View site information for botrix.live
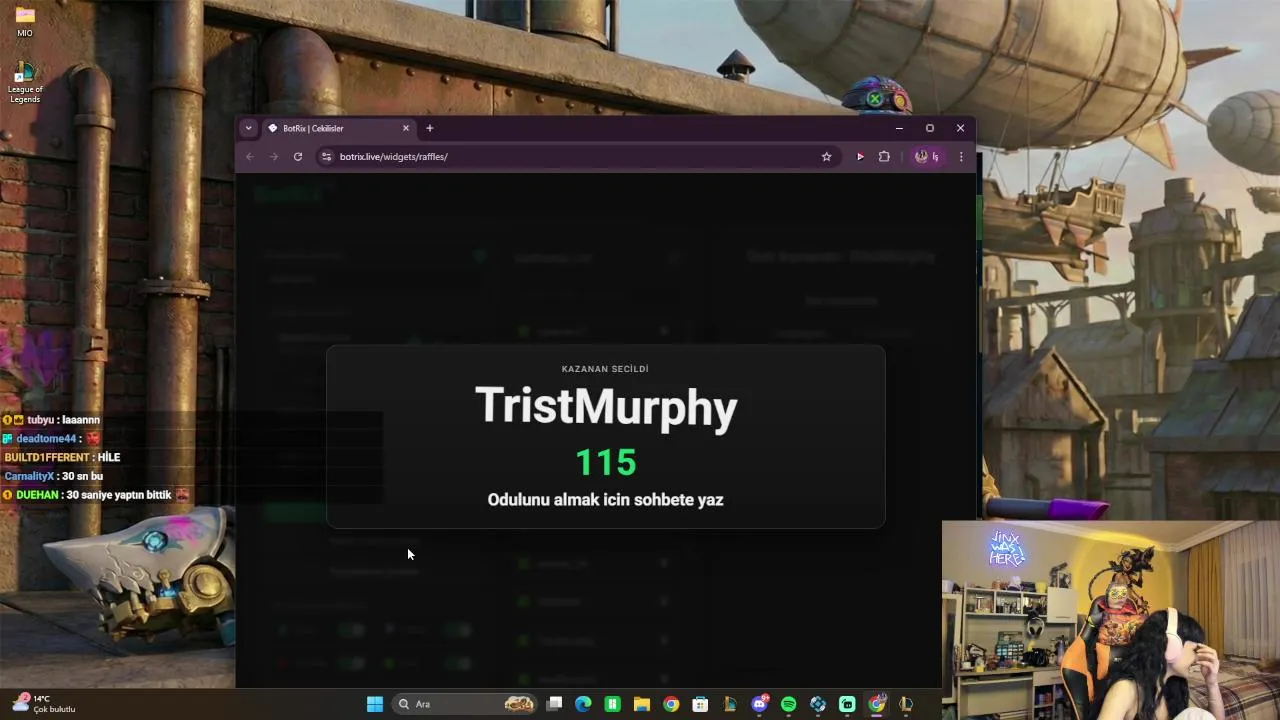The image size is (1280, 720). coord(326,156)
